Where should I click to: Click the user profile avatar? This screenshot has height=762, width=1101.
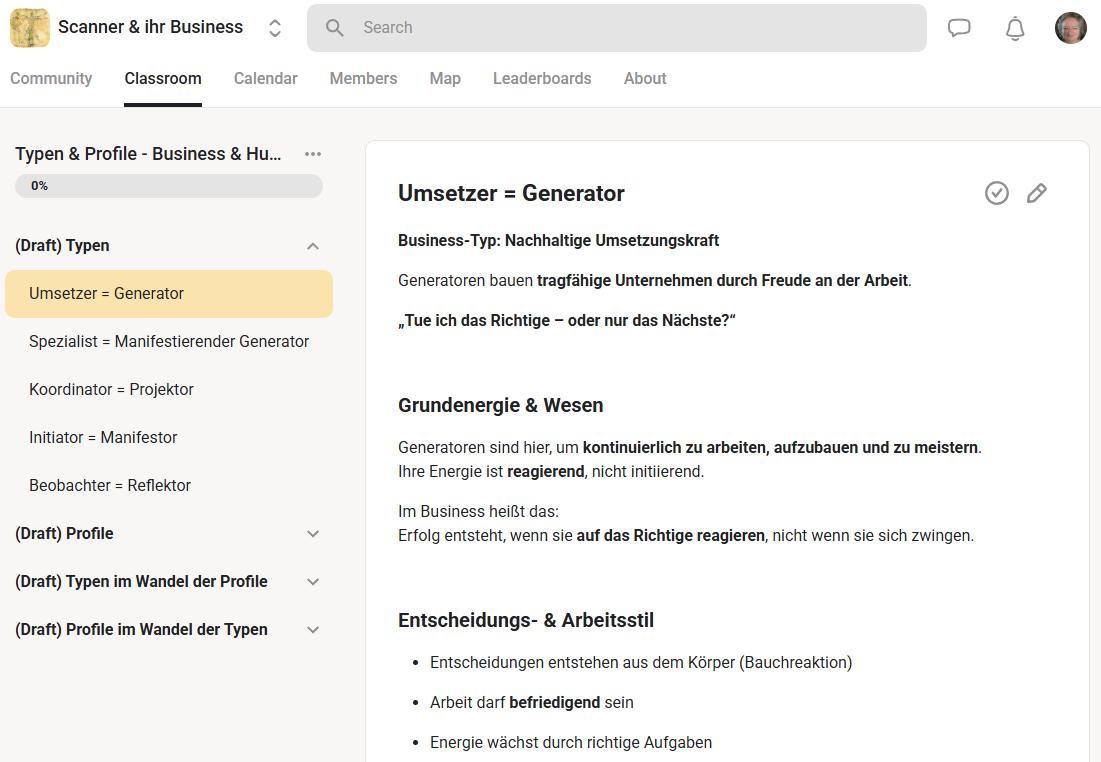coord(1070,28)
